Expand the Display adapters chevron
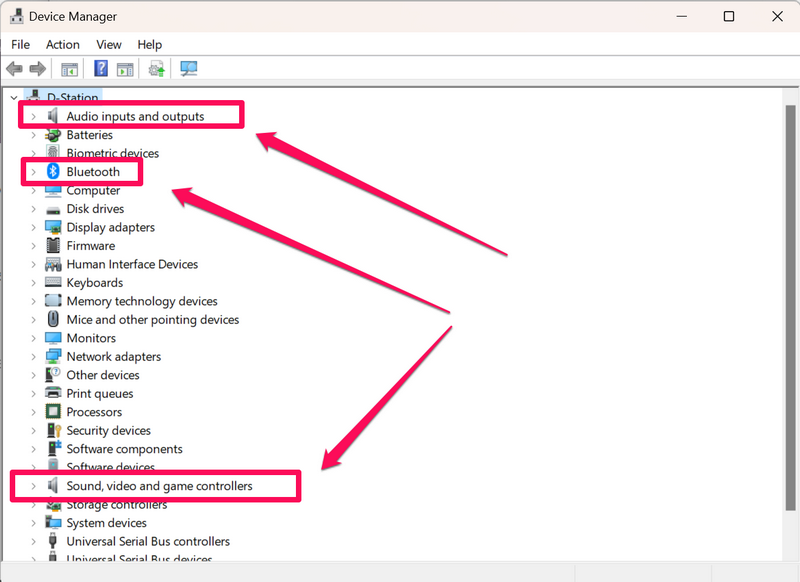 (x=33, y=228)
